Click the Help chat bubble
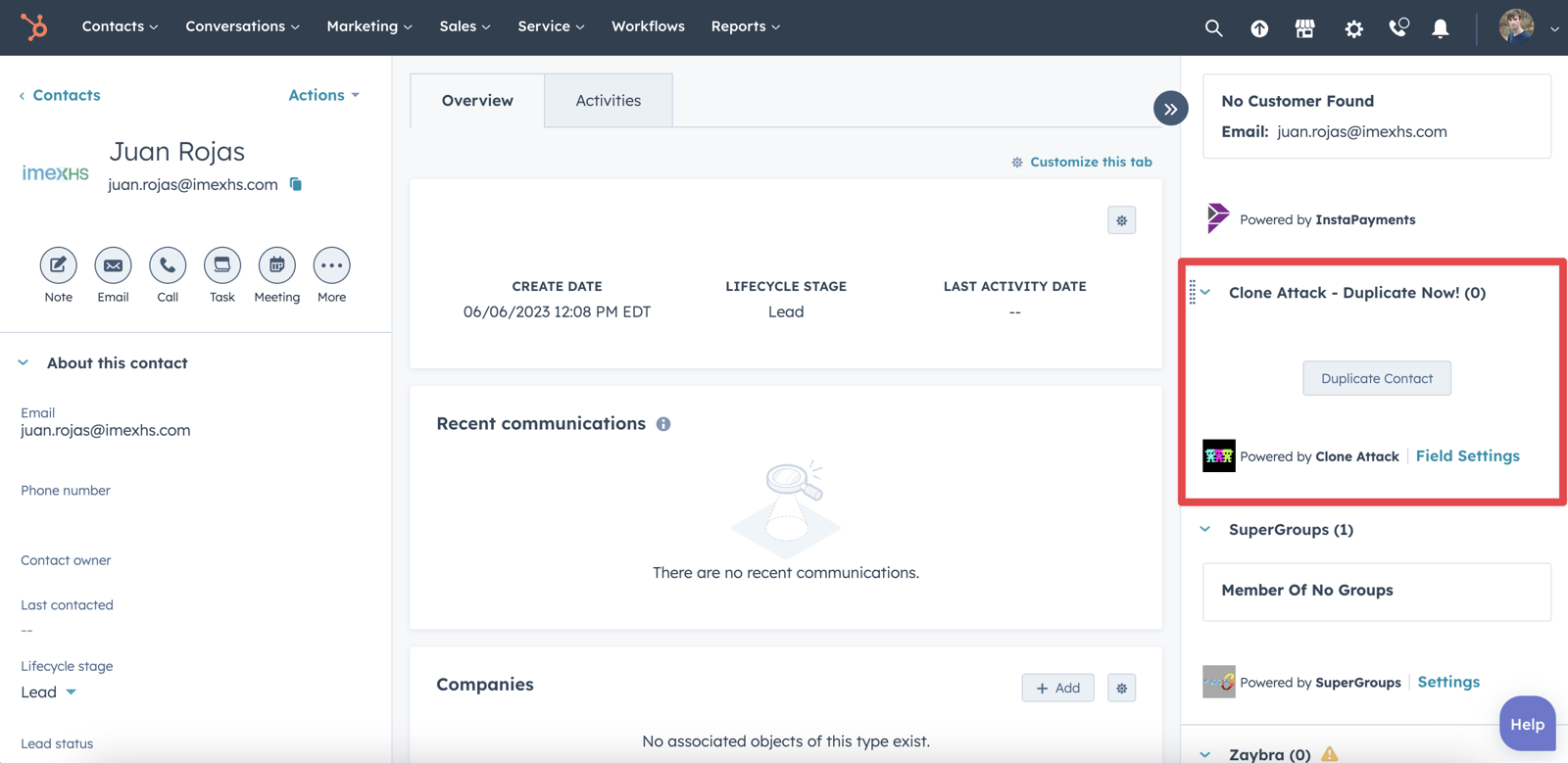The height and width of the screenshot is (763, 1568). (1526, 724)
